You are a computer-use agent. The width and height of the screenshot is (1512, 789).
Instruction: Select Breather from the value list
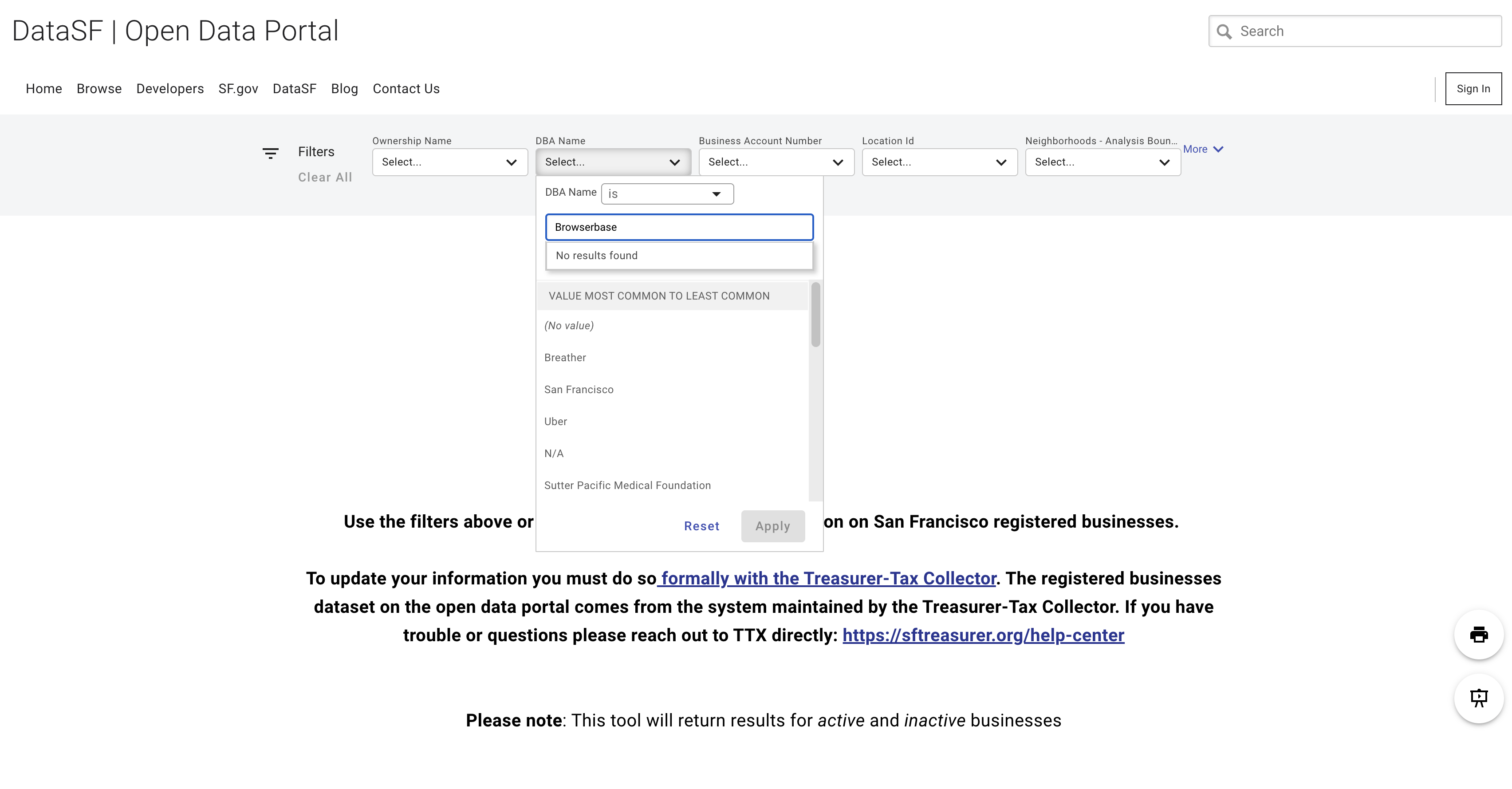tap(565, 358)
